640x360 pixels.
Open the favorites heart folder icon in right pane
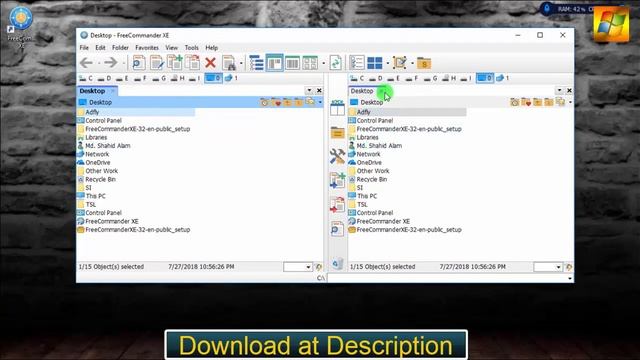click(526, 102)
